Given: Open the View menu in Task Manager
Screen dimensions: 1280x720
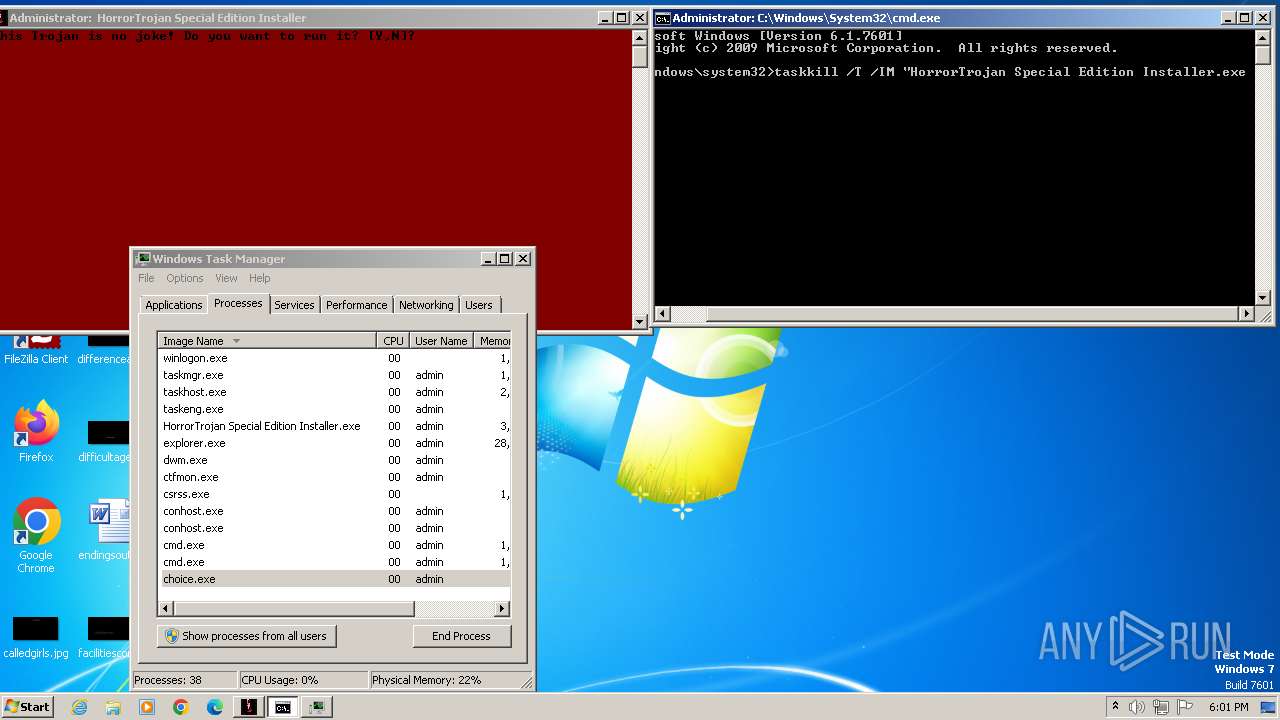Looking at the screenshot, I should tap(226, 278).
